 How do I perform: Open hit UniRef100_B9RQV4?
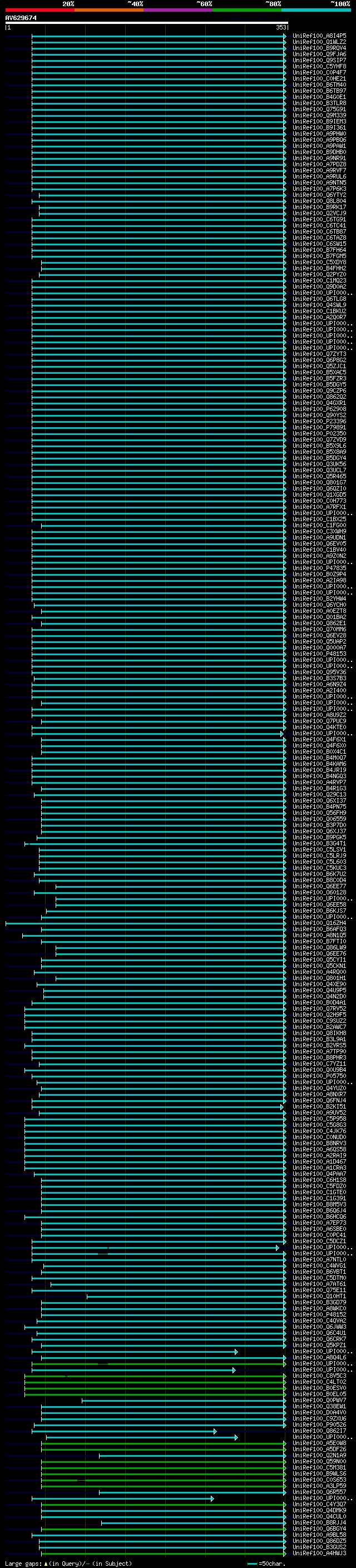coord(319,48)
